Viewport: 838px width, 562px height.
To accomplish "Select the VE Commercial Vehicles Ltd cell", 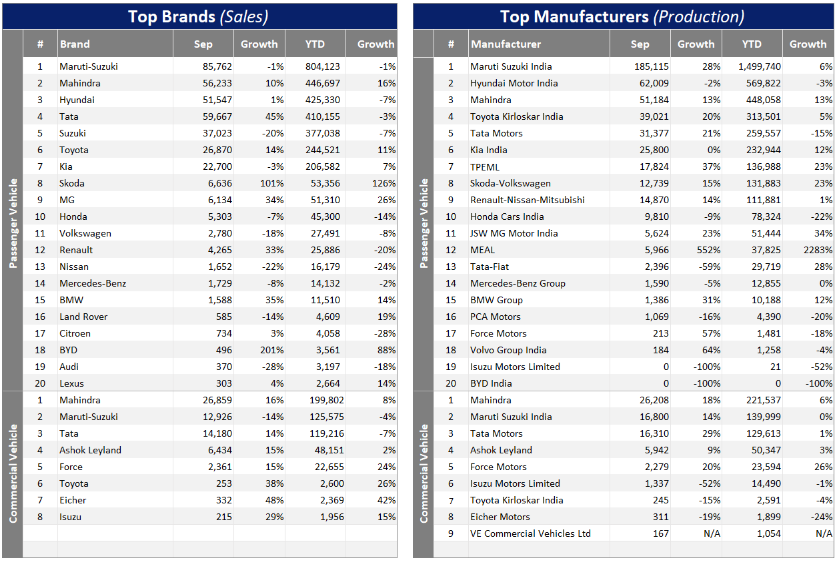I will [x=530, y=533].
